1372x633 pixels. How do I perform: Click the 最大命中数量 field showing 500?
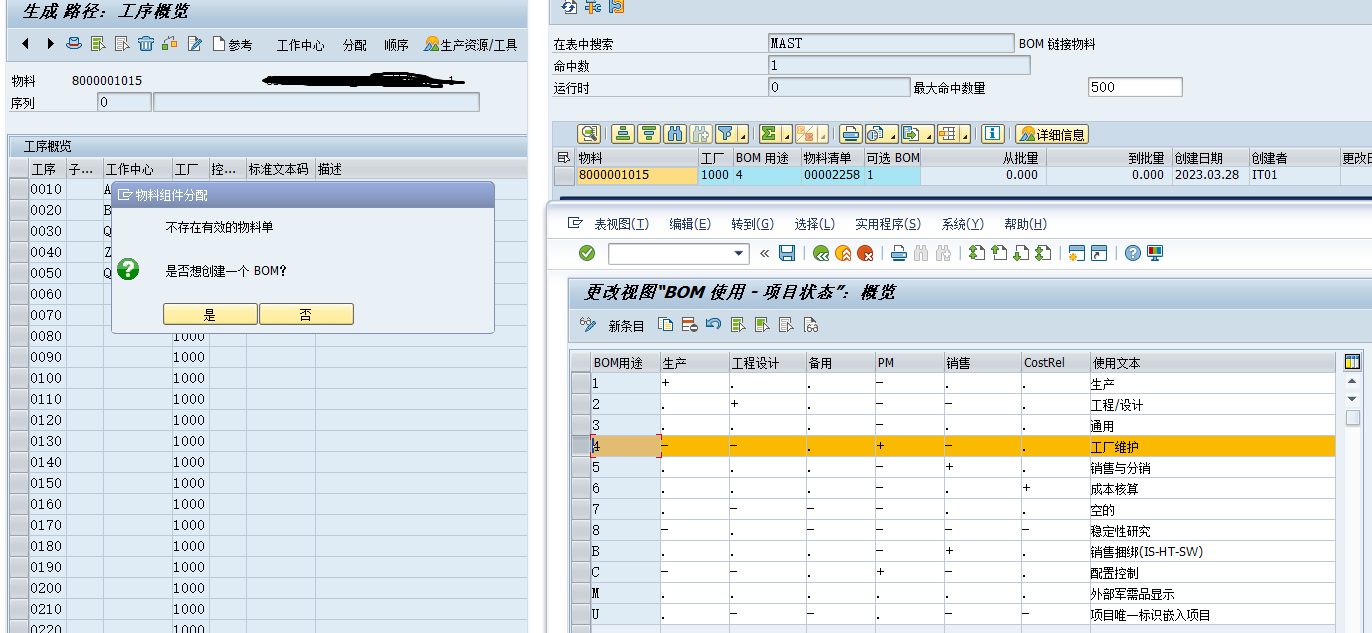[x=1135, y=87]
